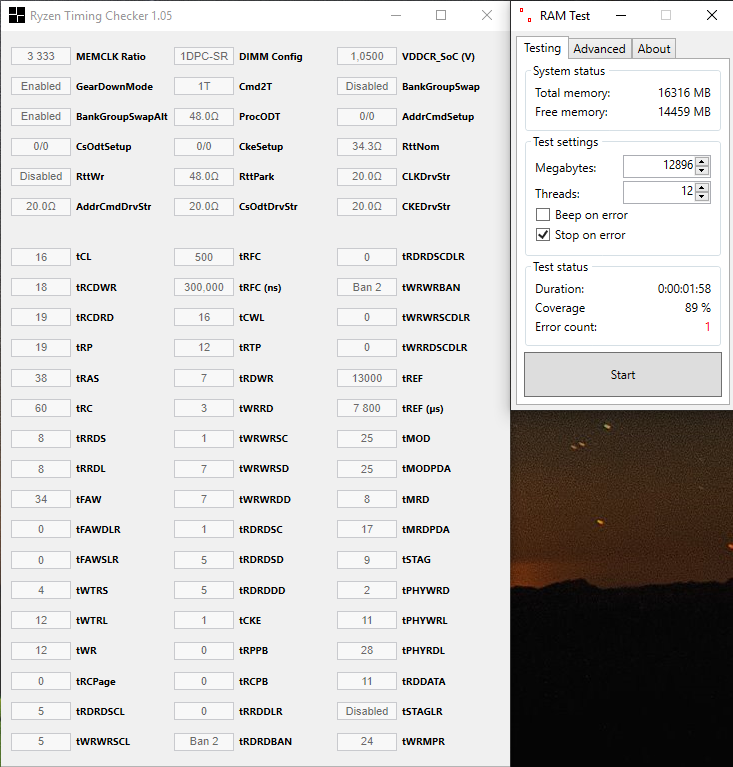Click the GearDownMode Enabled field

tap(41, 86)
